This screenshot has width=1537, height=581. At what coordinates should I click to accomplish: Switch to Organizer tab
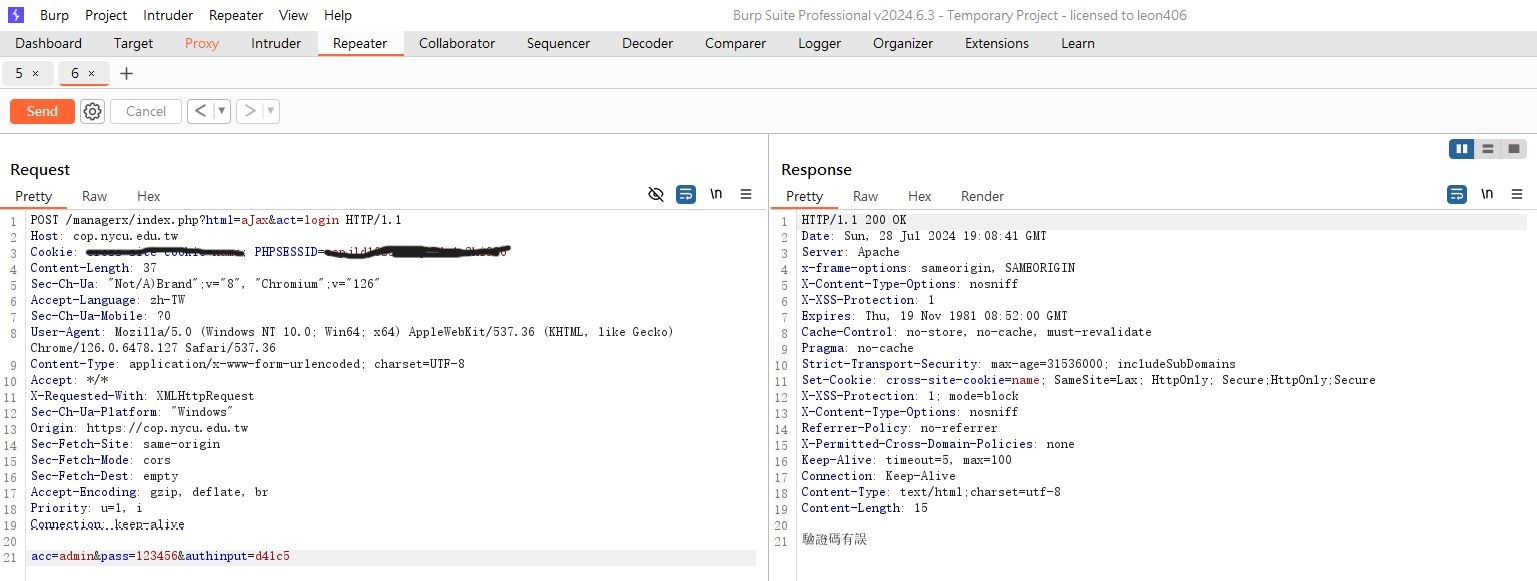tap(902, 43)
